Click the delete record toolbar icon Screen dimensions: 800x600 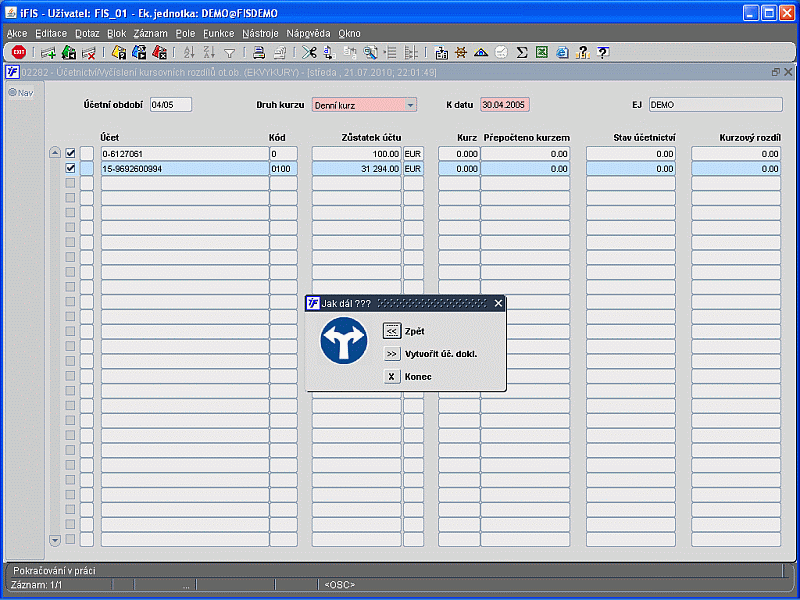(x=89, y=53)
